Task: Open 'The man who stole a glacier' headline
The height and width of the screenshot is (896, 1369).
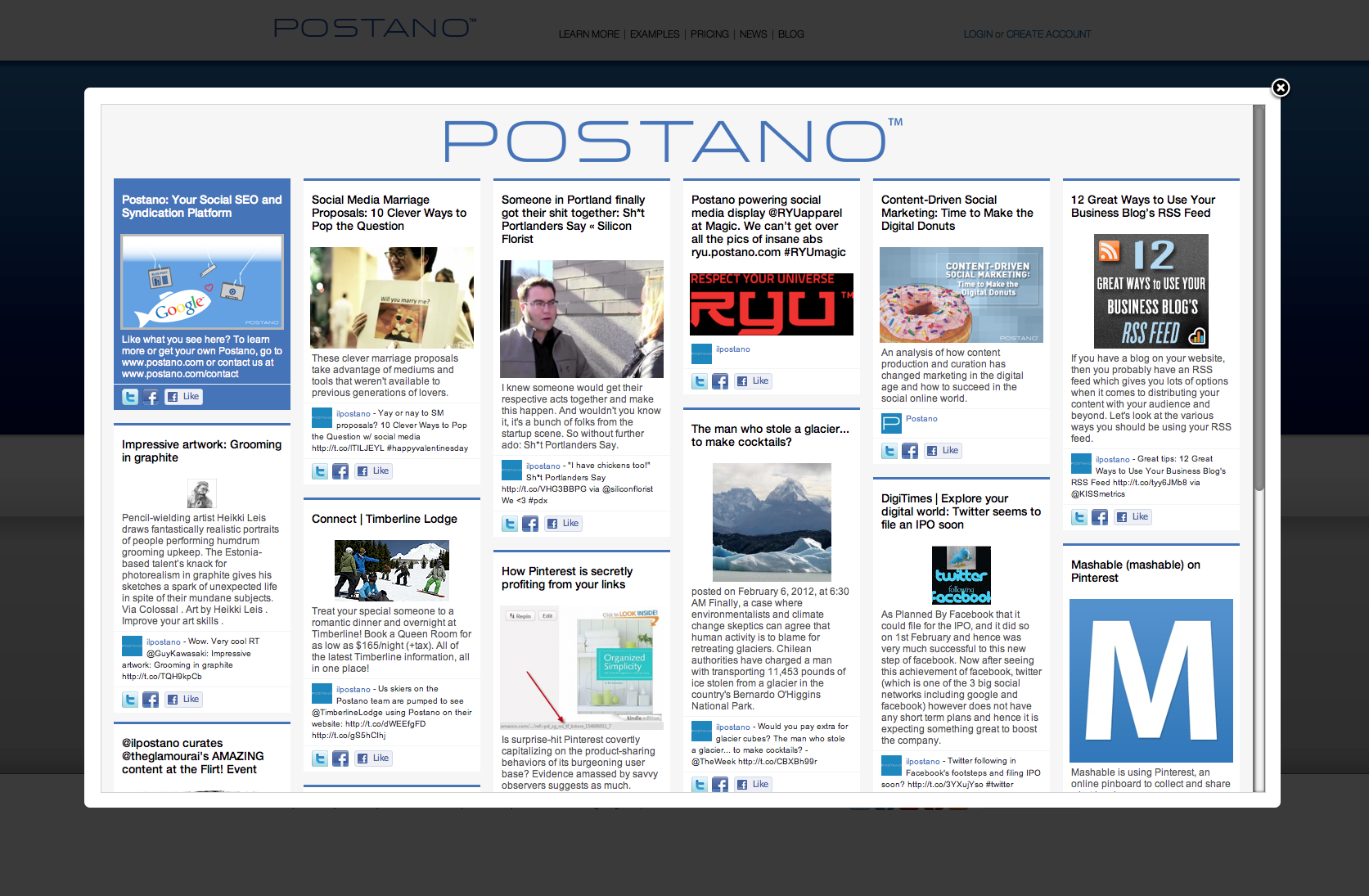Action: tap(770, 435)
